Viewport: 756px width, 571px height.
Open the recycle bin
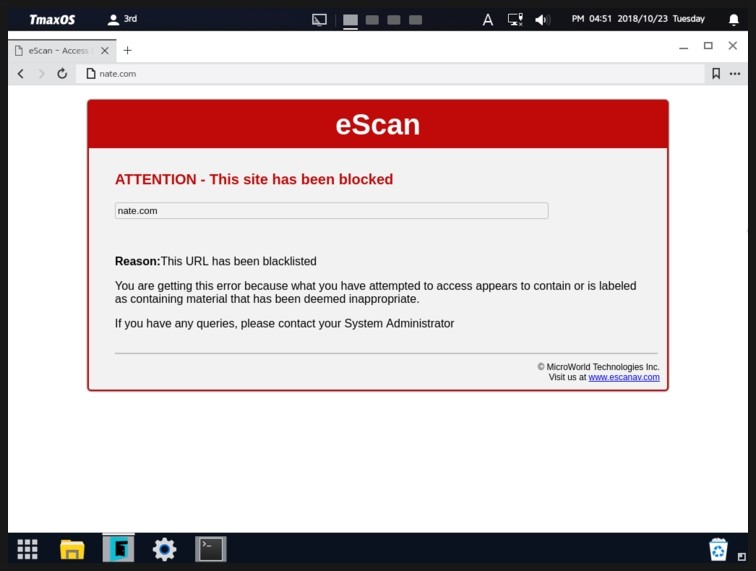coord(718,549)
